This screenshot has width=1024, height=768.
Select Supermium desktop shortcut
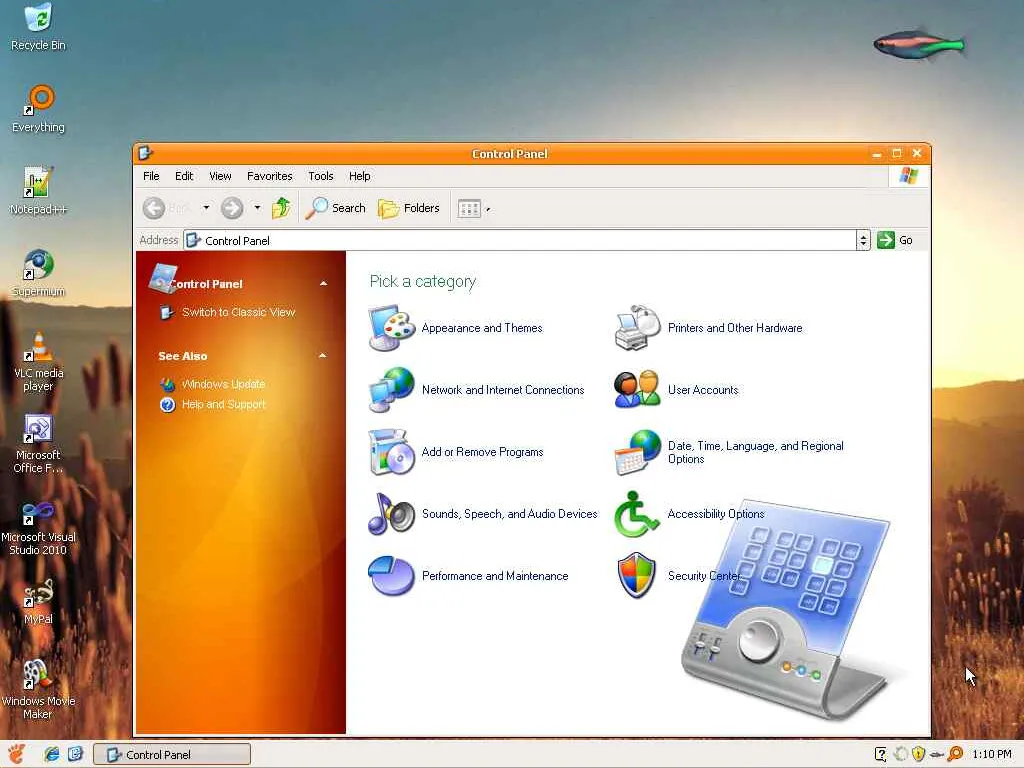[38, 273]
